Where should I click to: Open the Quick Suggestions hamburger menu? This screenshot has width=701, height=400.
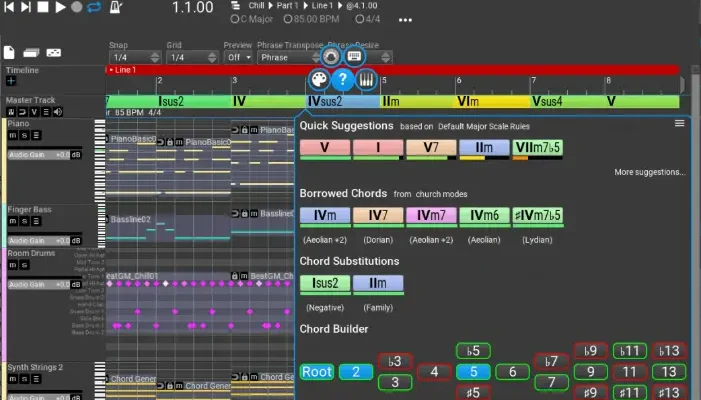(680, 124)
